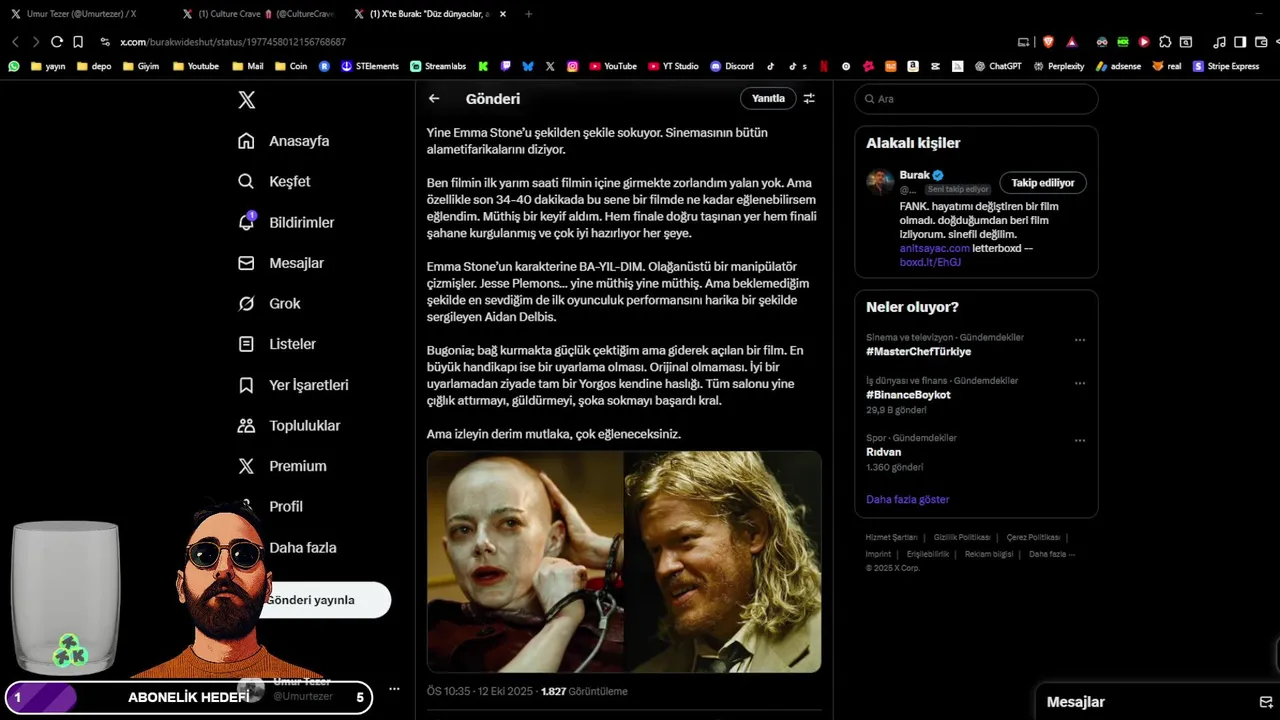
Task: Open Bildirimler notifications
Action: (x=286, y=222)
